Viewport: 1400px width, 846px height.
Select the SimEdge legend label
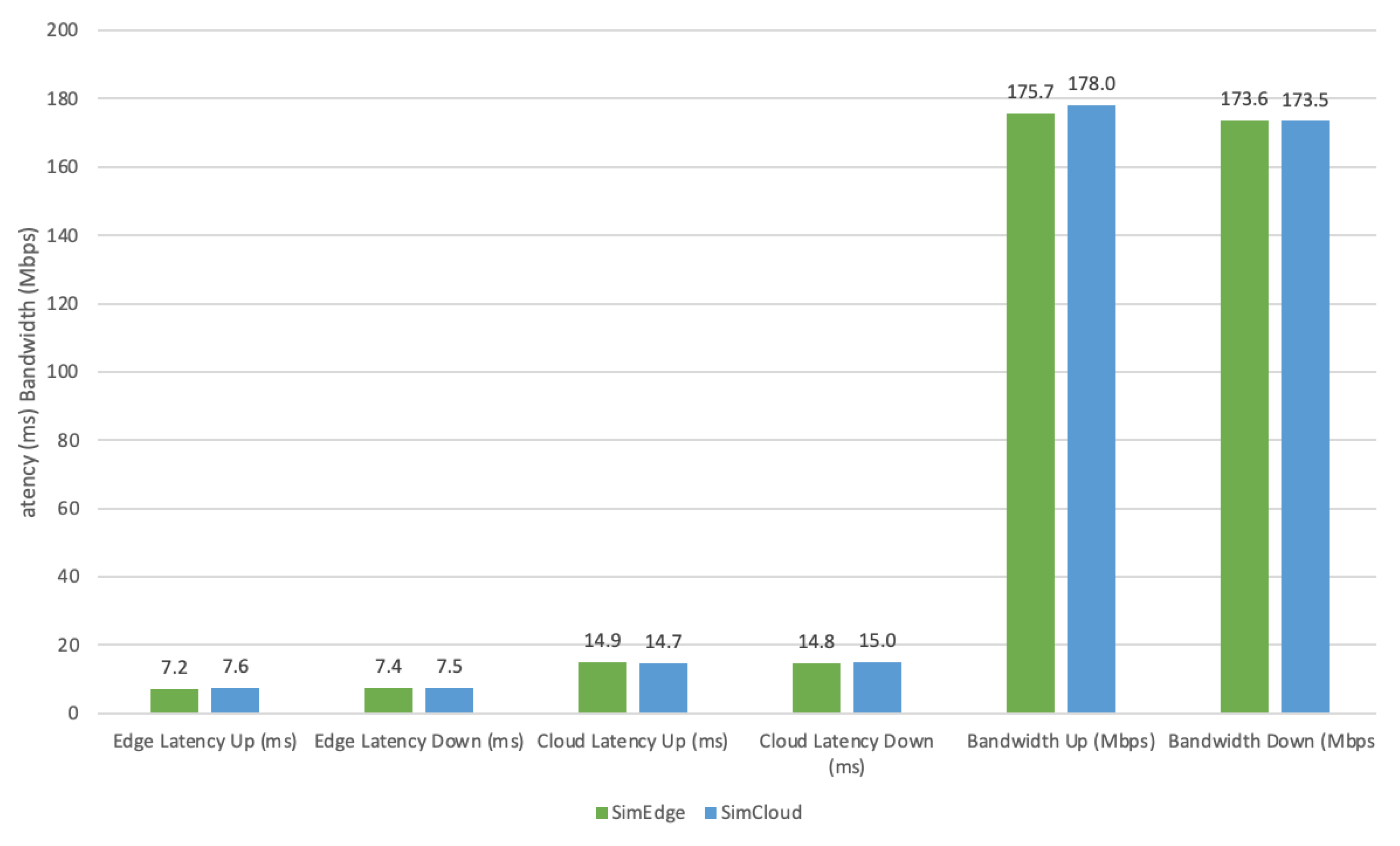coord(648,813)
